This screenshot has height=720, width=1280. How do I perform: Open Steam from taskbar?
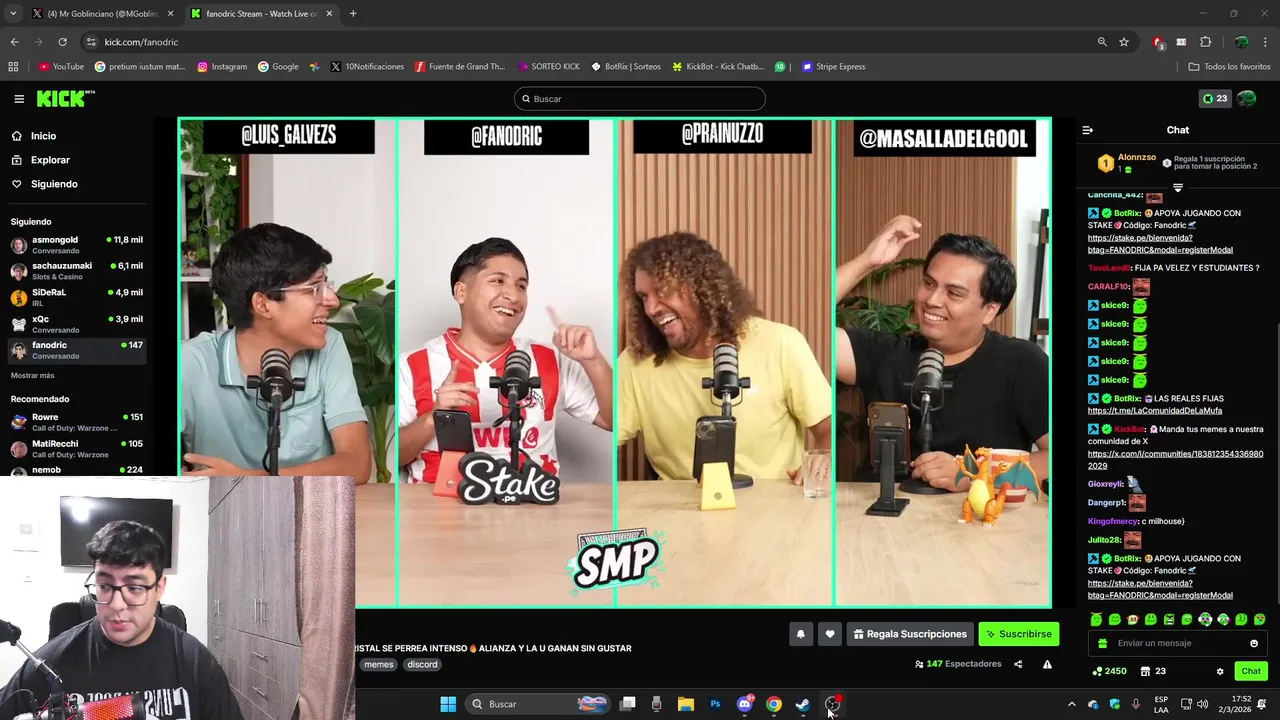(x=802, y=704)
